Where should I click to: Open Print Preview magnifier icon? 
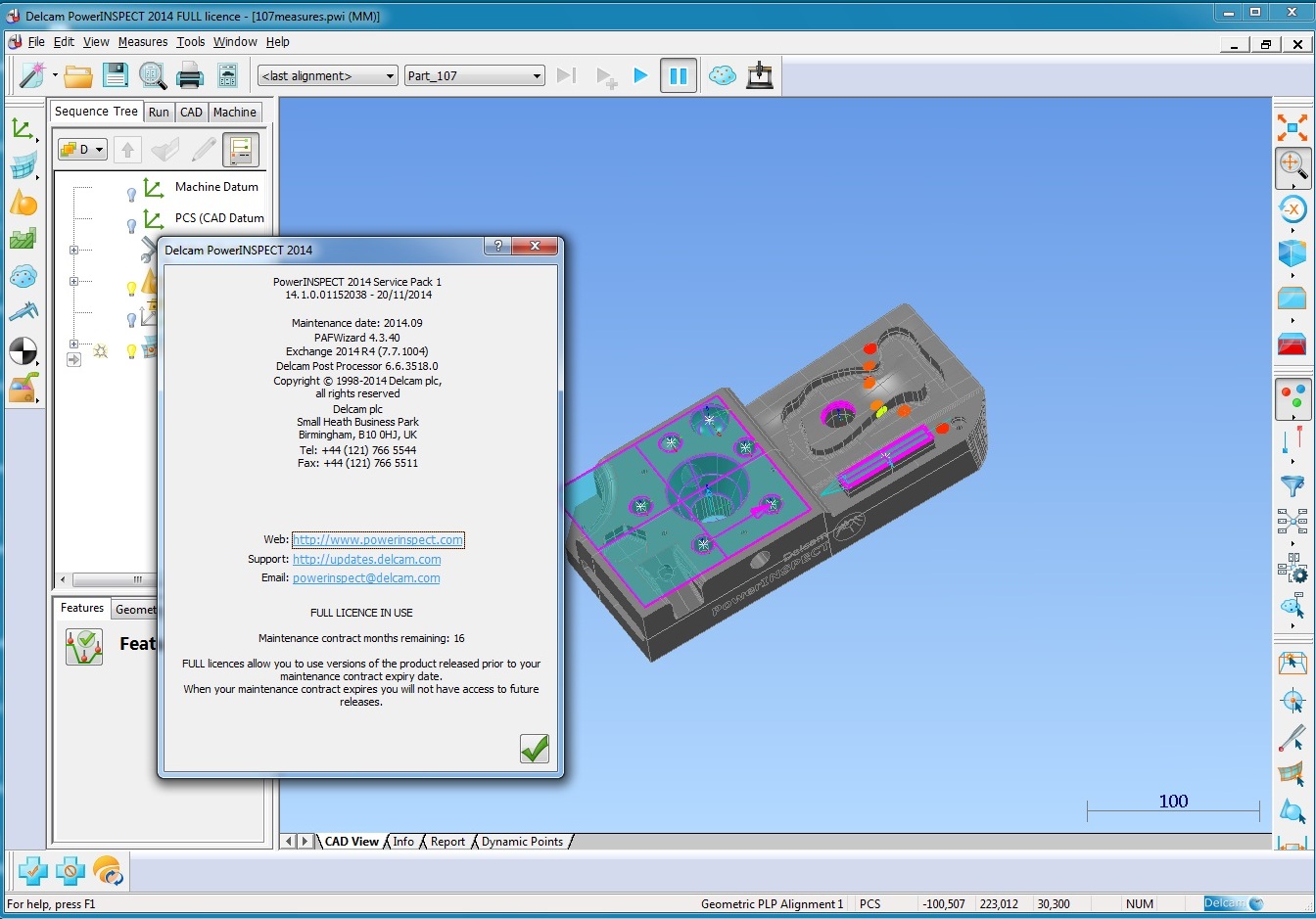pyautogui.click(x=152, y=75)
